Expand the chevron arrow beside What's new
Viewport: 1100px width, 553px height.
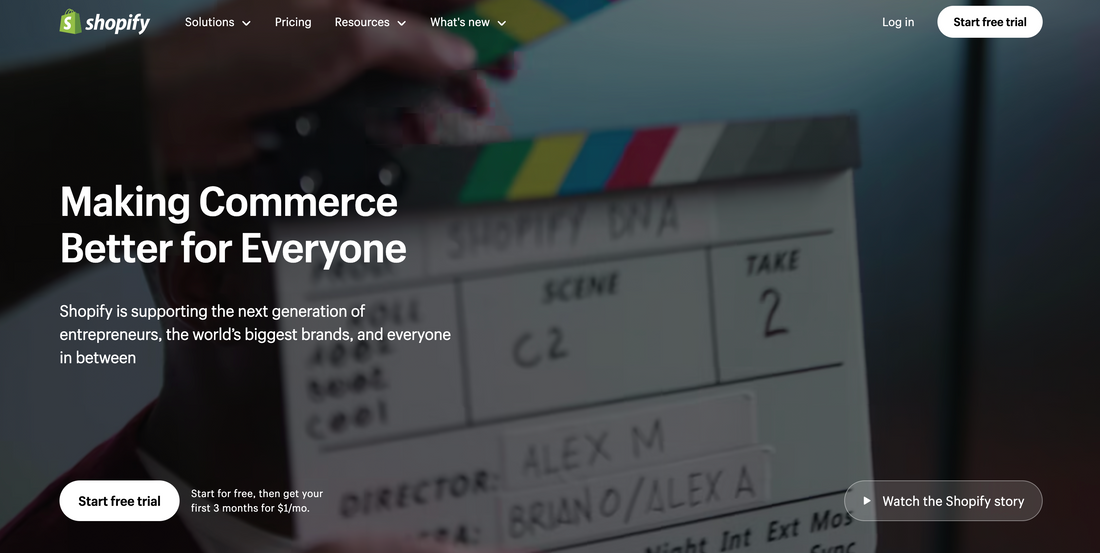pos(502,23)
